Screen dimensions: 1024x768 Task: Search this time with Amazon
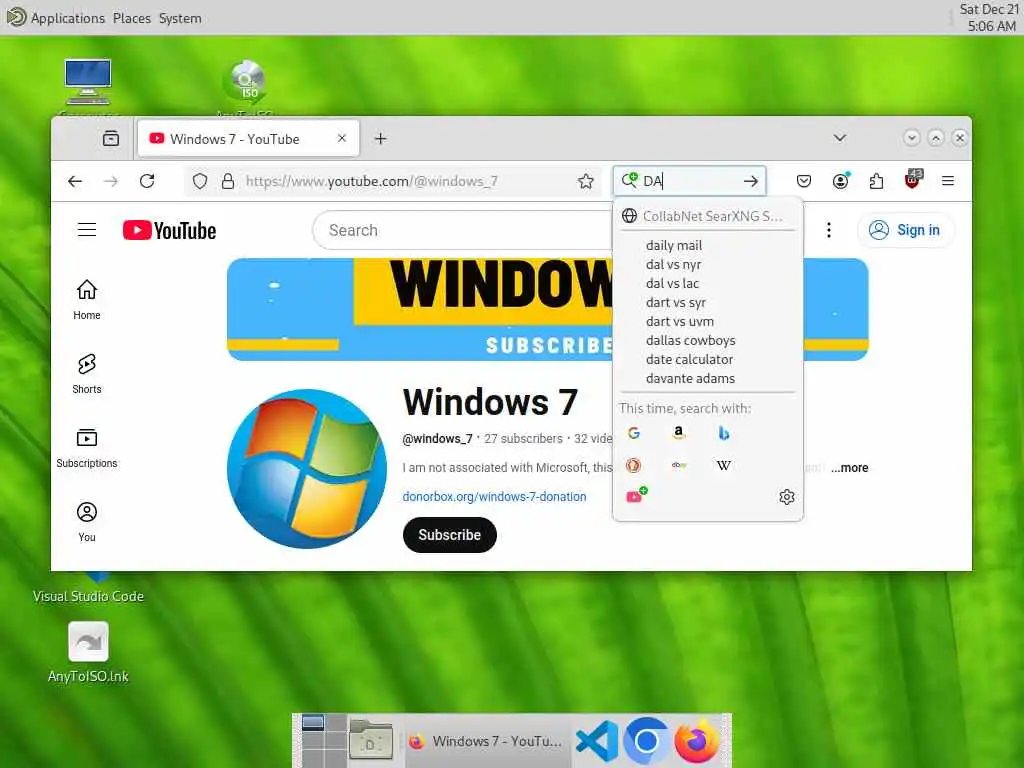[x=679, y=433]
